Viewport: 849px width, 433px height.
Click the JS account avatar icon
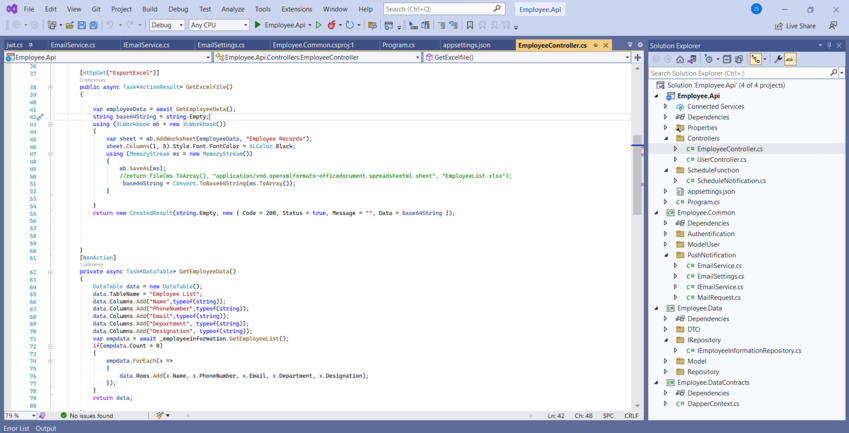click(x=756, y=9)
